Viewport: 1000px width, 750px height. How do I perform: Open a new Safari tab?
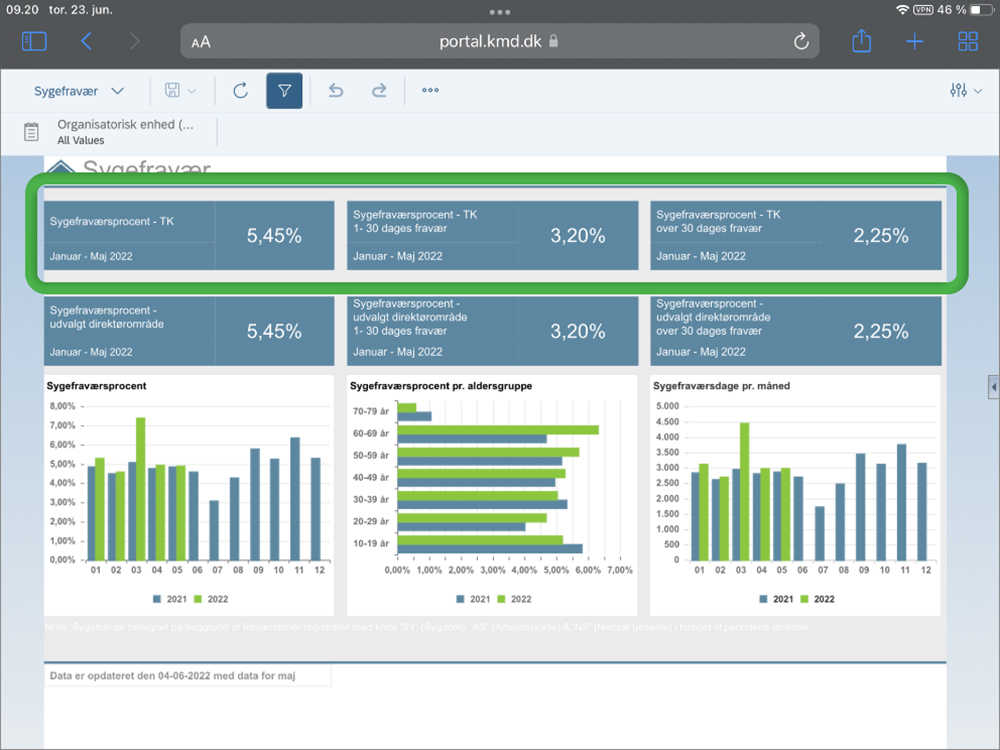[x=914, y=41]
